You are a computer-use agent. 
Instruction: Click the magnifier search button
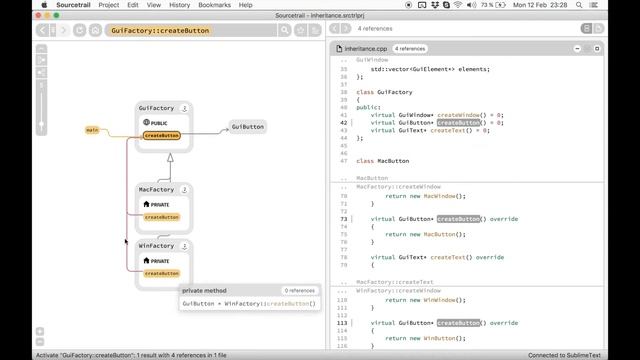coord(285,30)
